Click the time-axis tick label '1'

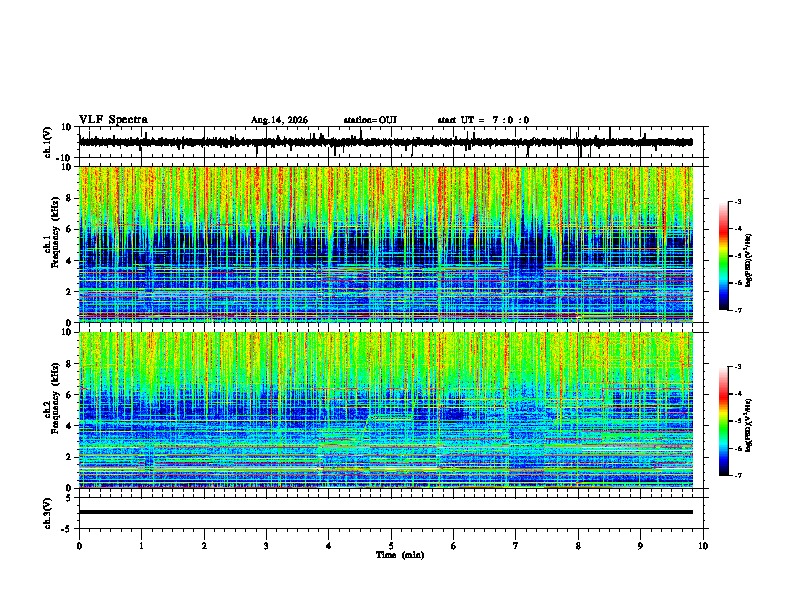tap(141, 546)
